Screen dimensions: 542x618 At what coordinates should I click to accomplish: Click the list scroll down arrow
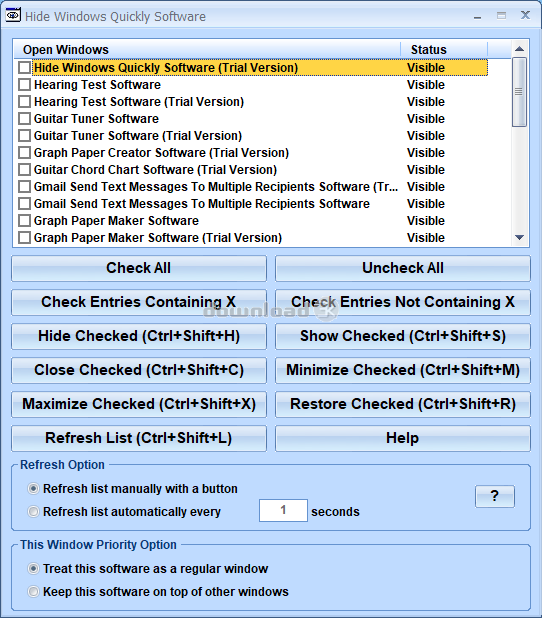tap(519, 238)
